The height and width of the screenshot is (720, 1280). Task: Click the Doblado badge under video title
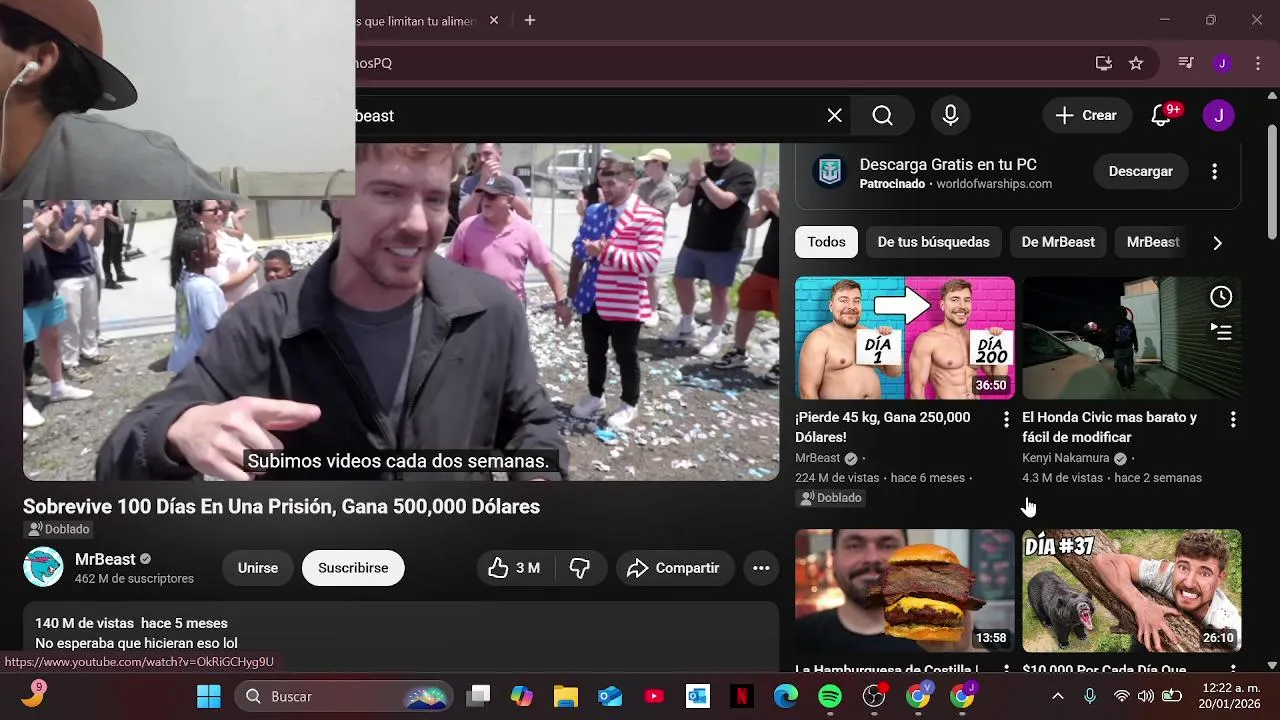[59, 529]
